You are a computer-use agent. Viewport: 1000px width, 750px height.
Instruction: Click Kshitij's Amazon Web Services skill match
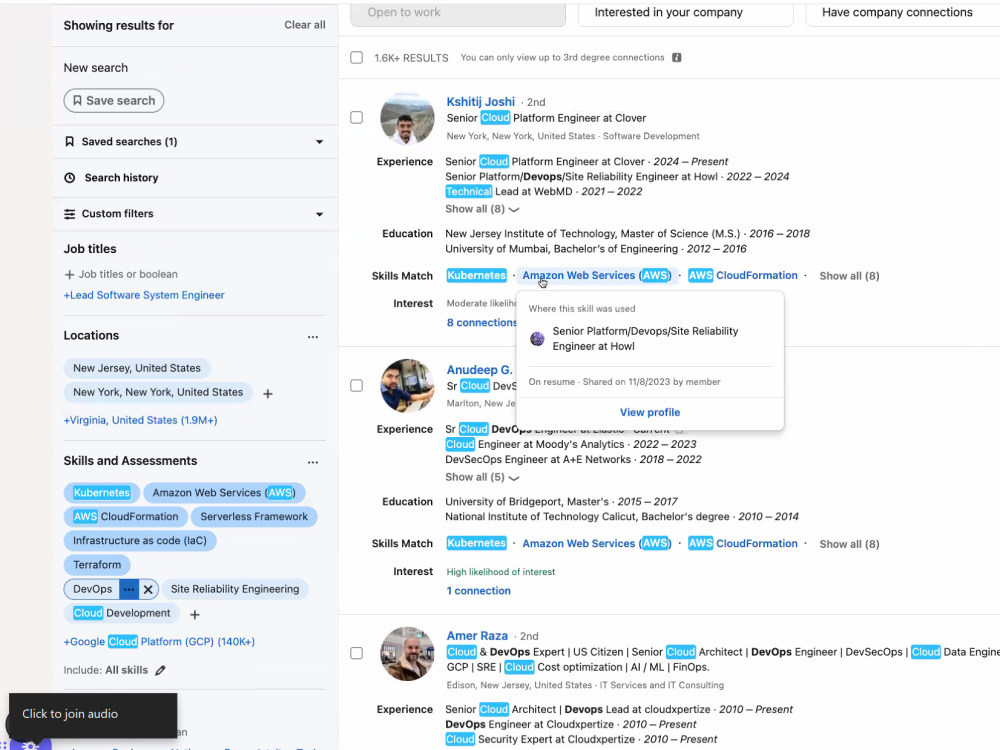[x=596, y=276]
